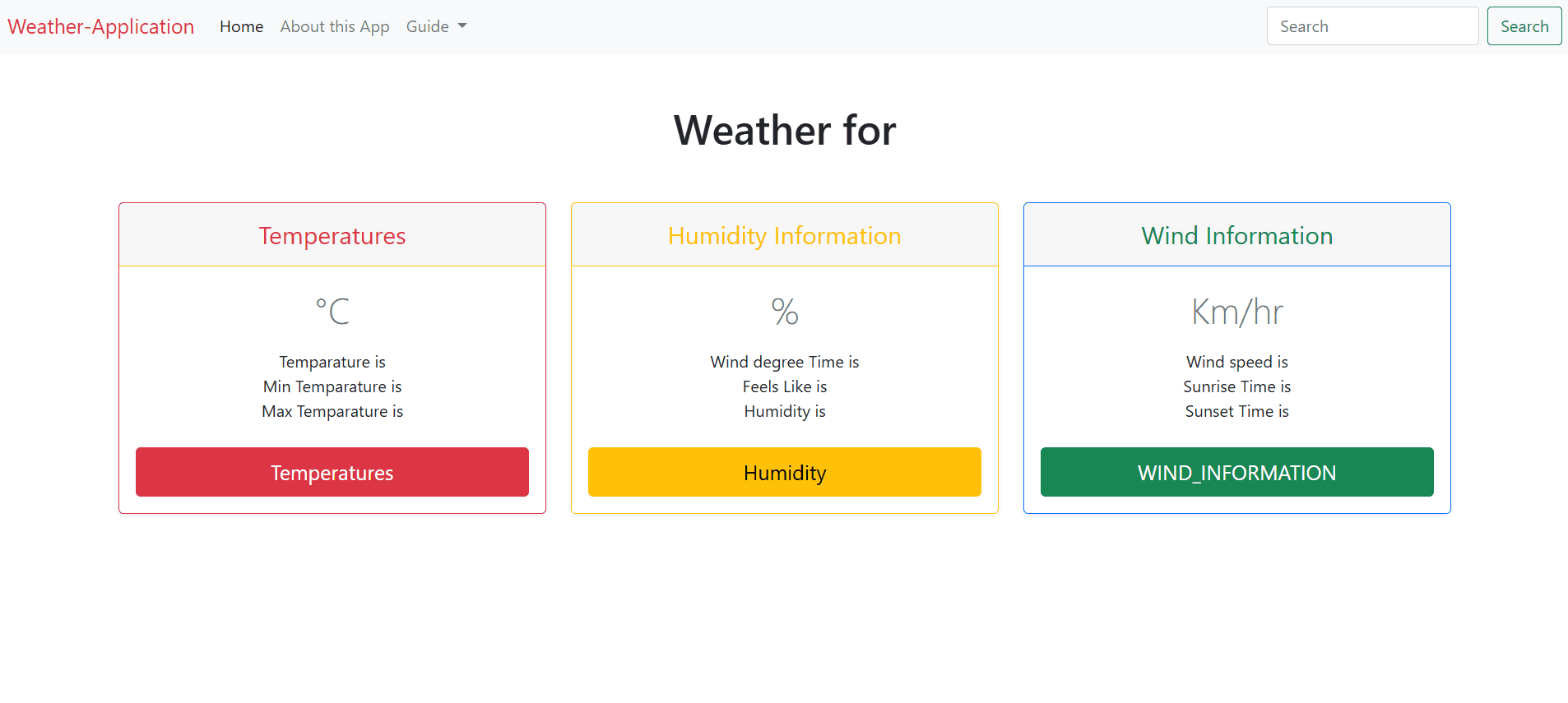The width and height of the screenshot is (1568, 703).
Task: Click the 'Feels Like is' line
Action: click(785, 386)
